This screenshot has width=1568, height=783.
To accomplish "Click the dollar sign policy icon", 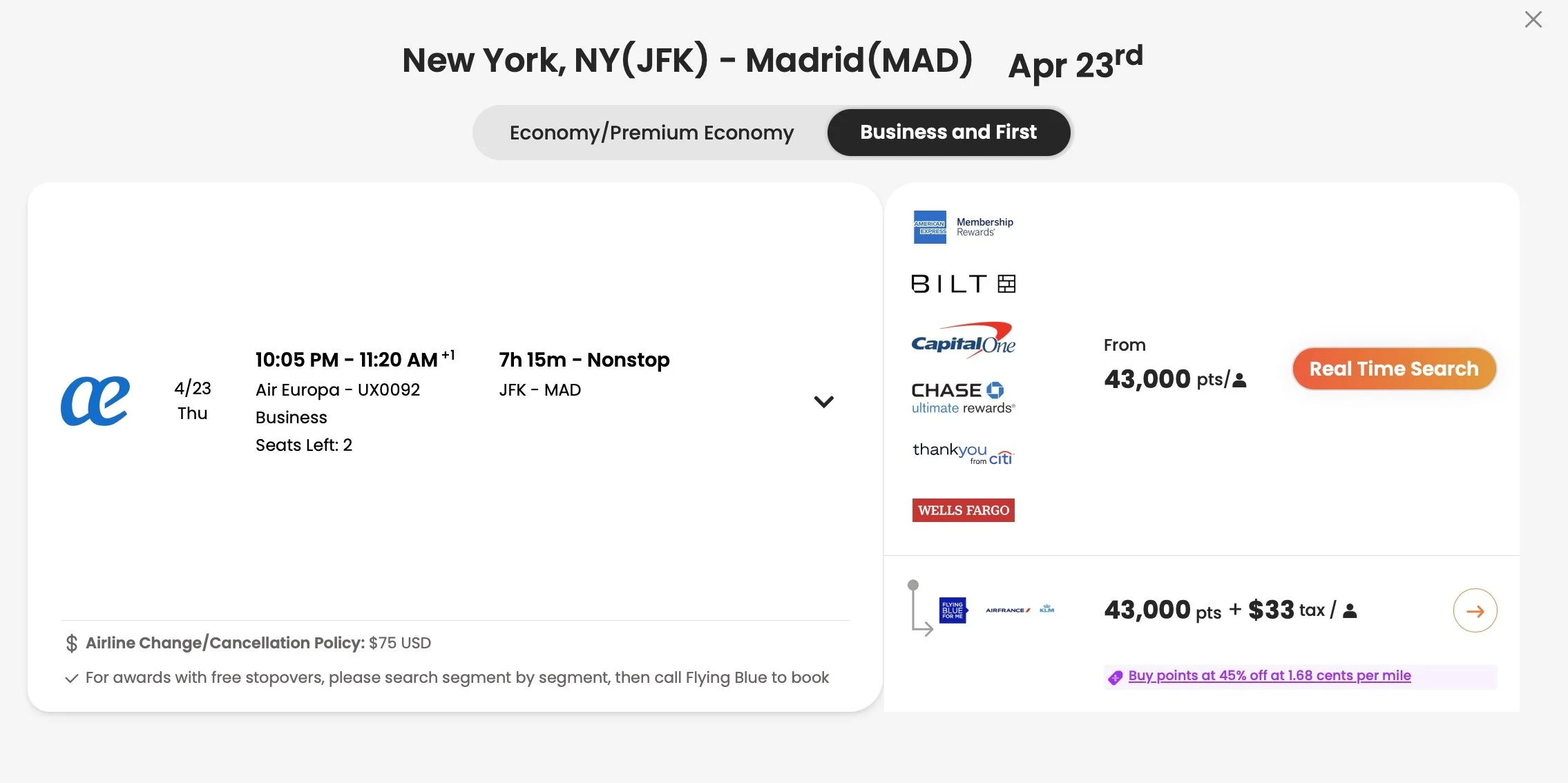I will (x=71, y=644).
